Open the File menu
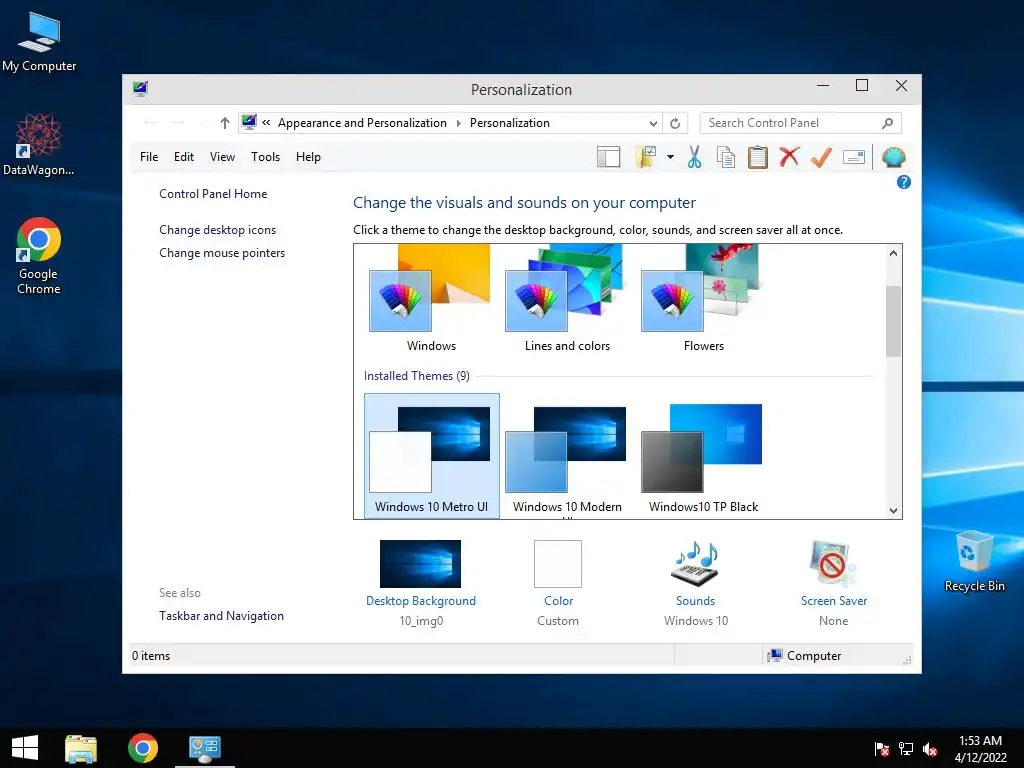 pyautogui.click(x=149, y=157)
